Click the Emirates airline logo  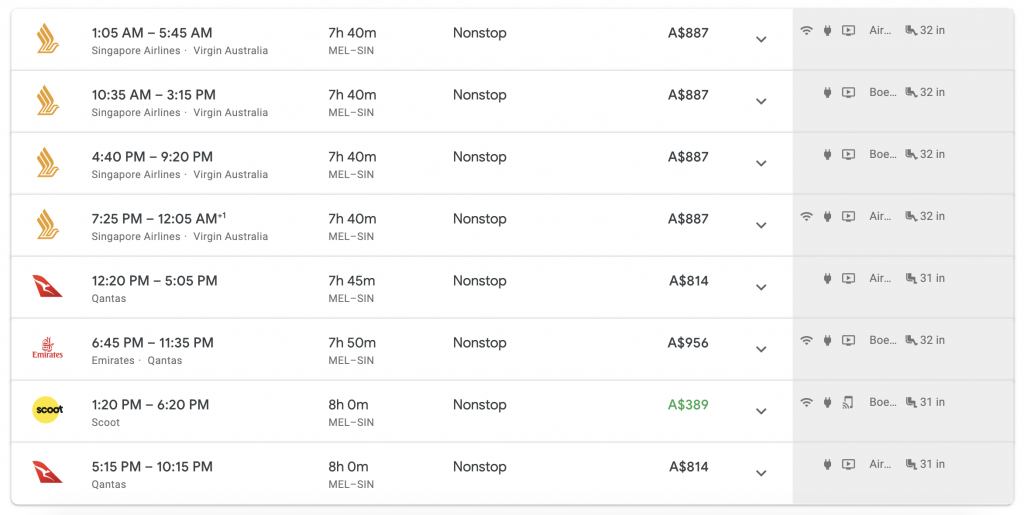(48, 348)
